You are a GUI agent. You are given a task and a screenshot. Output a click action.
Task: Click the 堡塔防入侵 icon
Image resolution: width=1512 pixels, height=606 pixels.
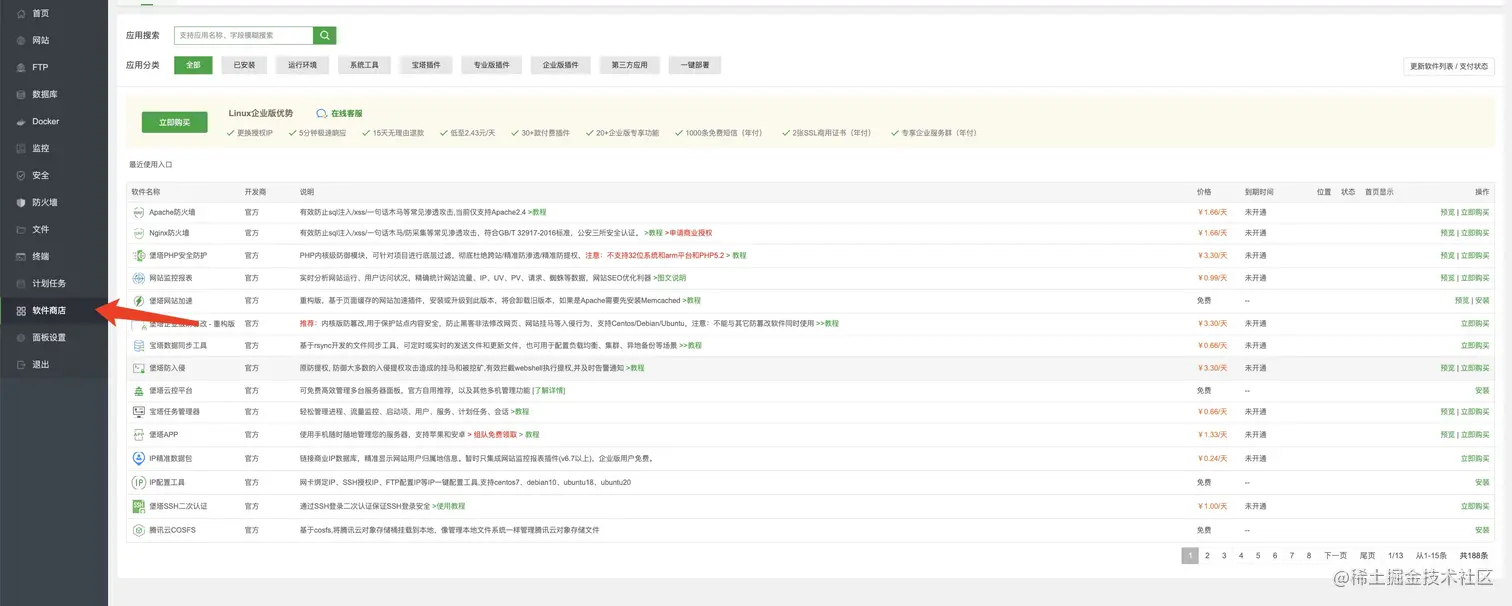point(139,368)
